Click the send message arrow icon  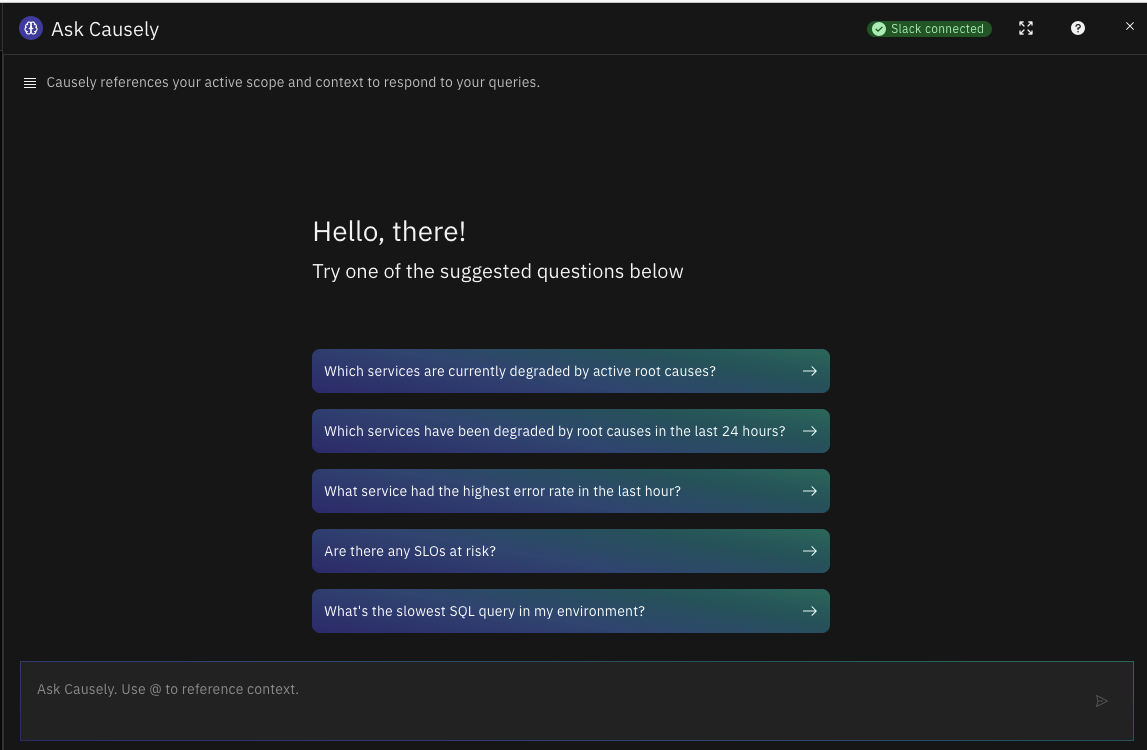(x=1102, y=701)
